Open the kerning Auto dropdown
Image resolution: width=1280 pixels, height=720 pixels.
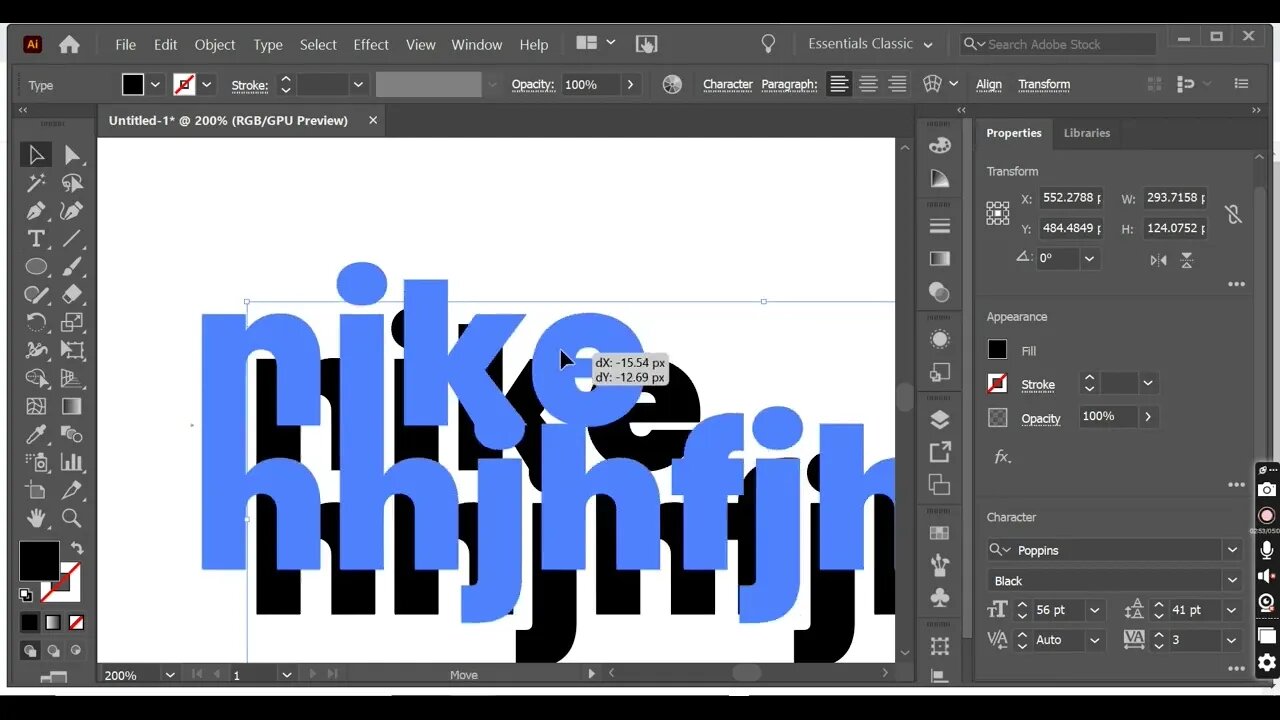click(x=1095, y=640)
